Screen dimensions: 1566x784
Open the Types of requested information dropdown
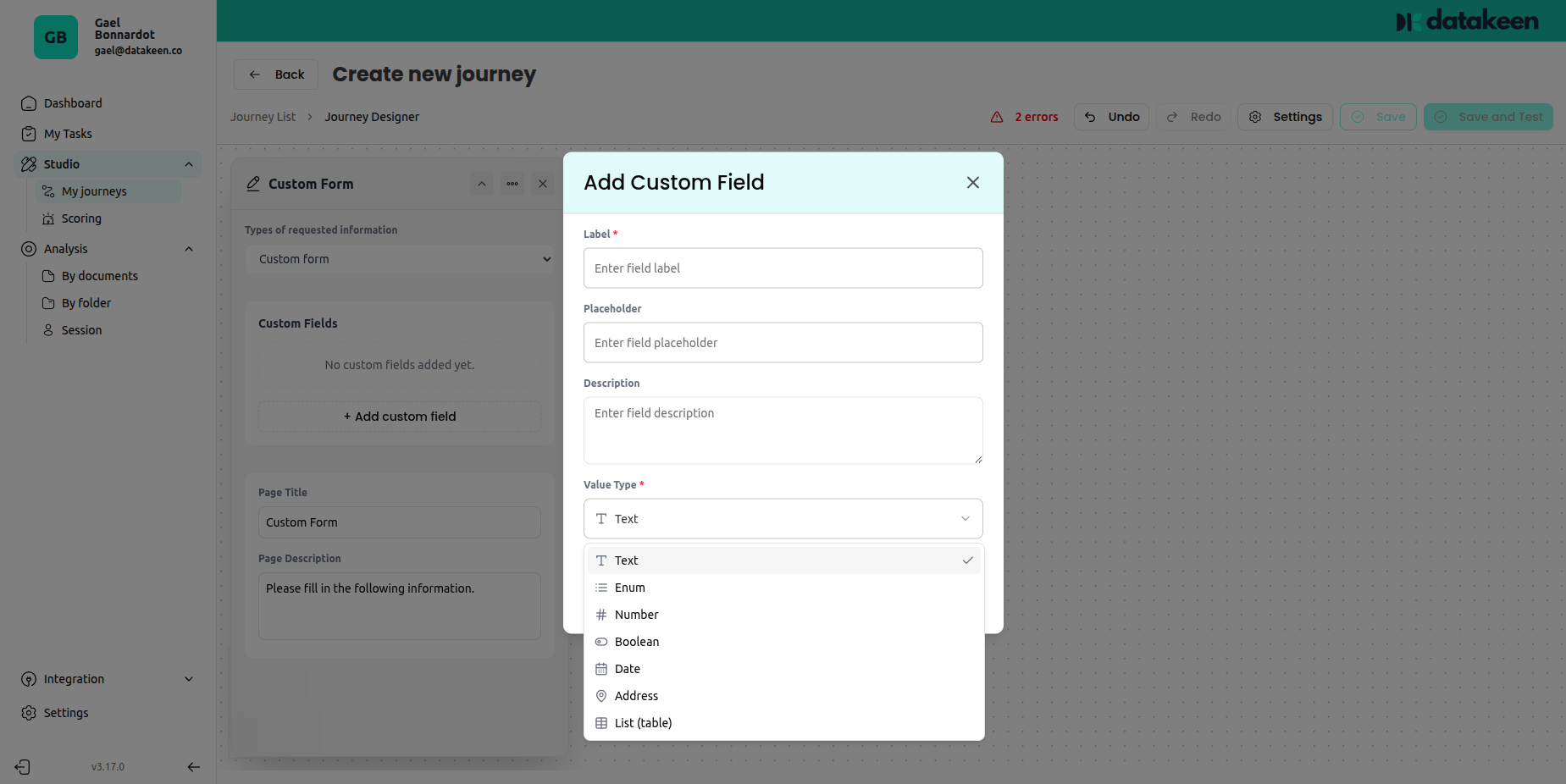[400, 259]
